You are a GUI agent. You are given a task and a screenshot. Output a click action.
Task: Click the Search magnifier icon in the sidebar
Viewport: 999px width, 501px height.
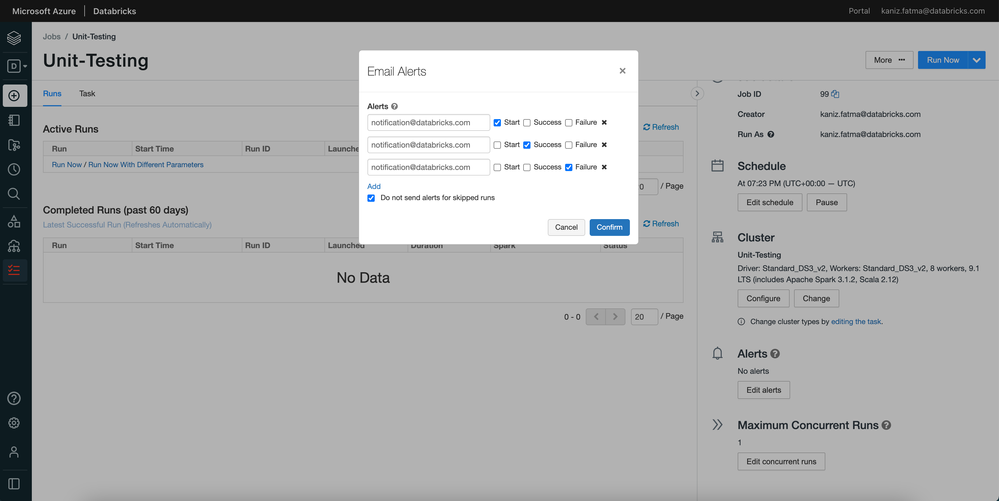tap(14, 194)
